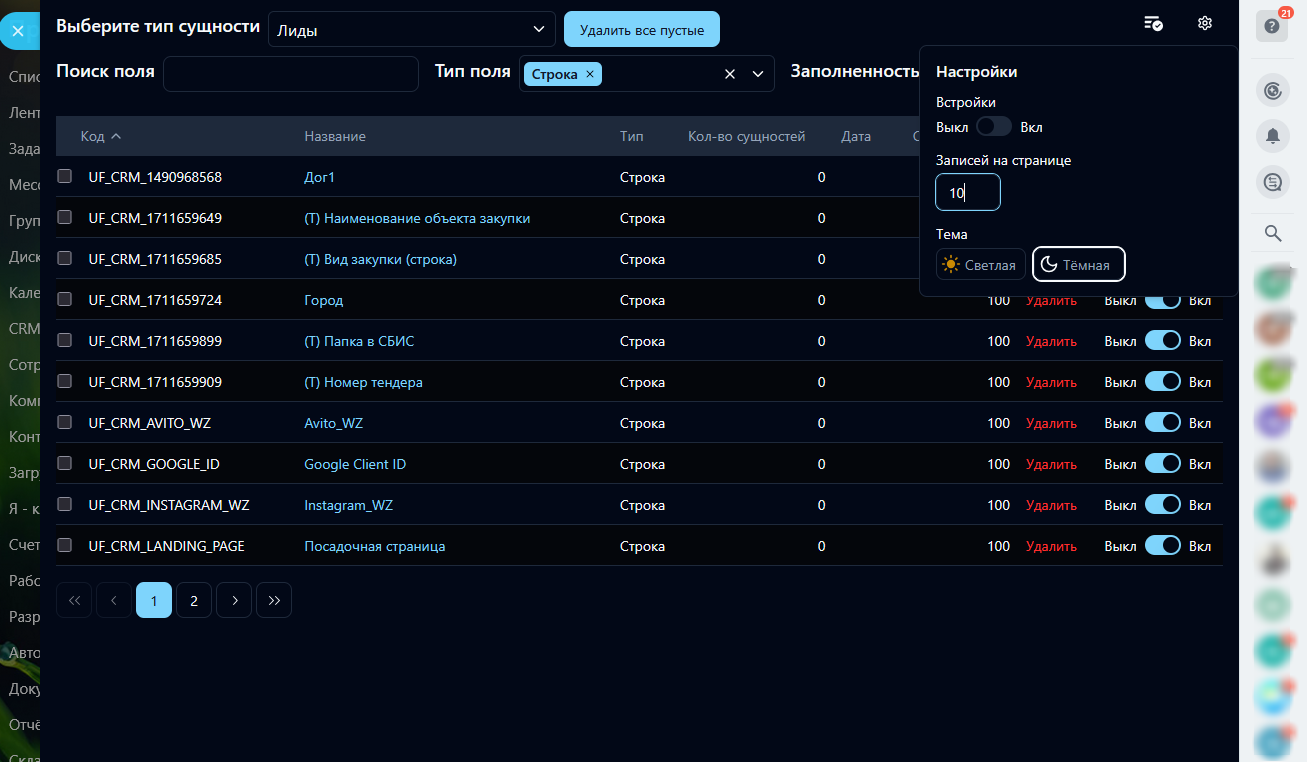Viewport: 1307px width, 762px height.
Task: Click the Удалить все пустые button
Action: tap(641, 30)
